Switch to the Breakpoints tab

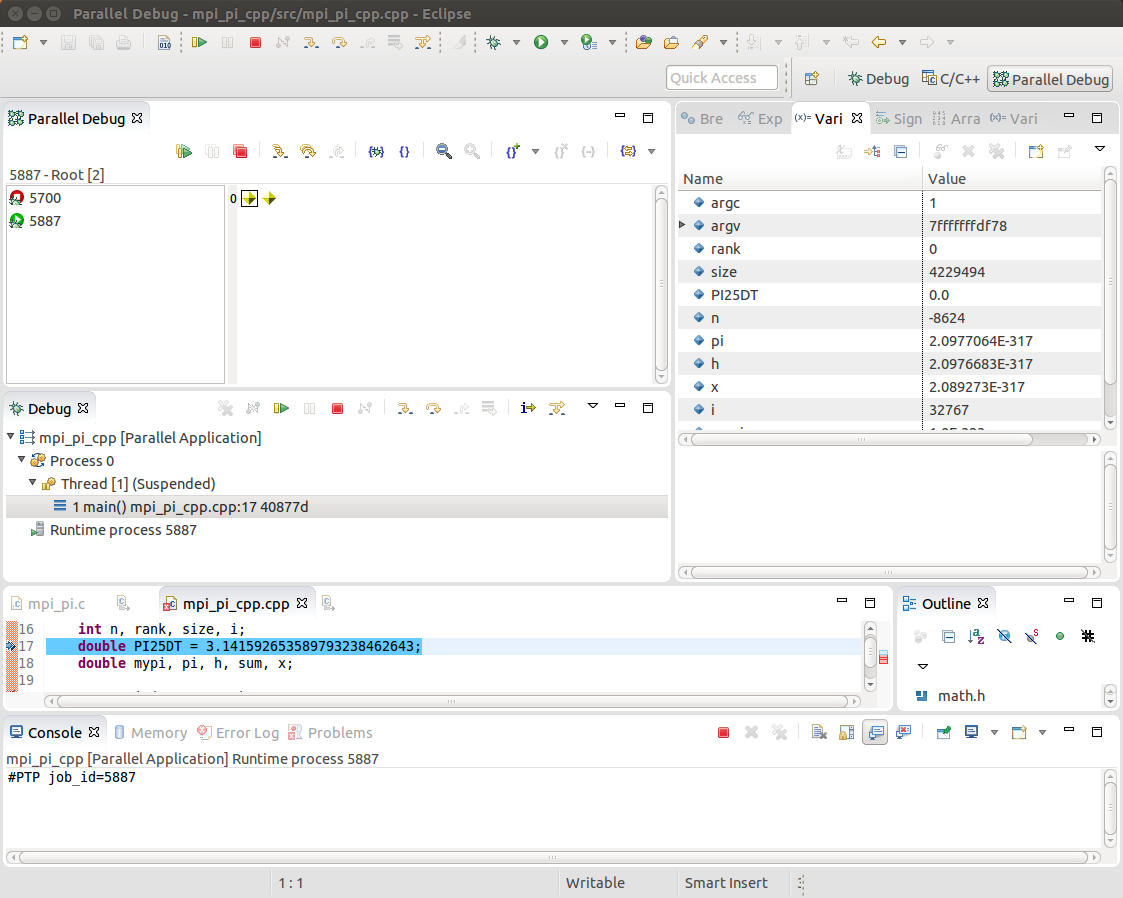tap(702, 119)
